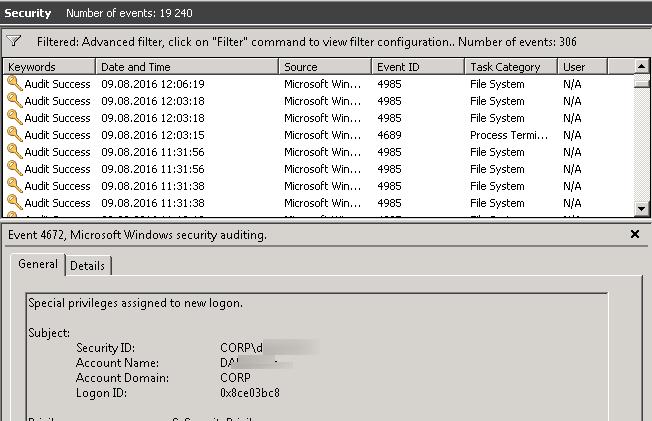Click the event list scroll down arrow
652x421 pixels.
[x=642, y=208]
